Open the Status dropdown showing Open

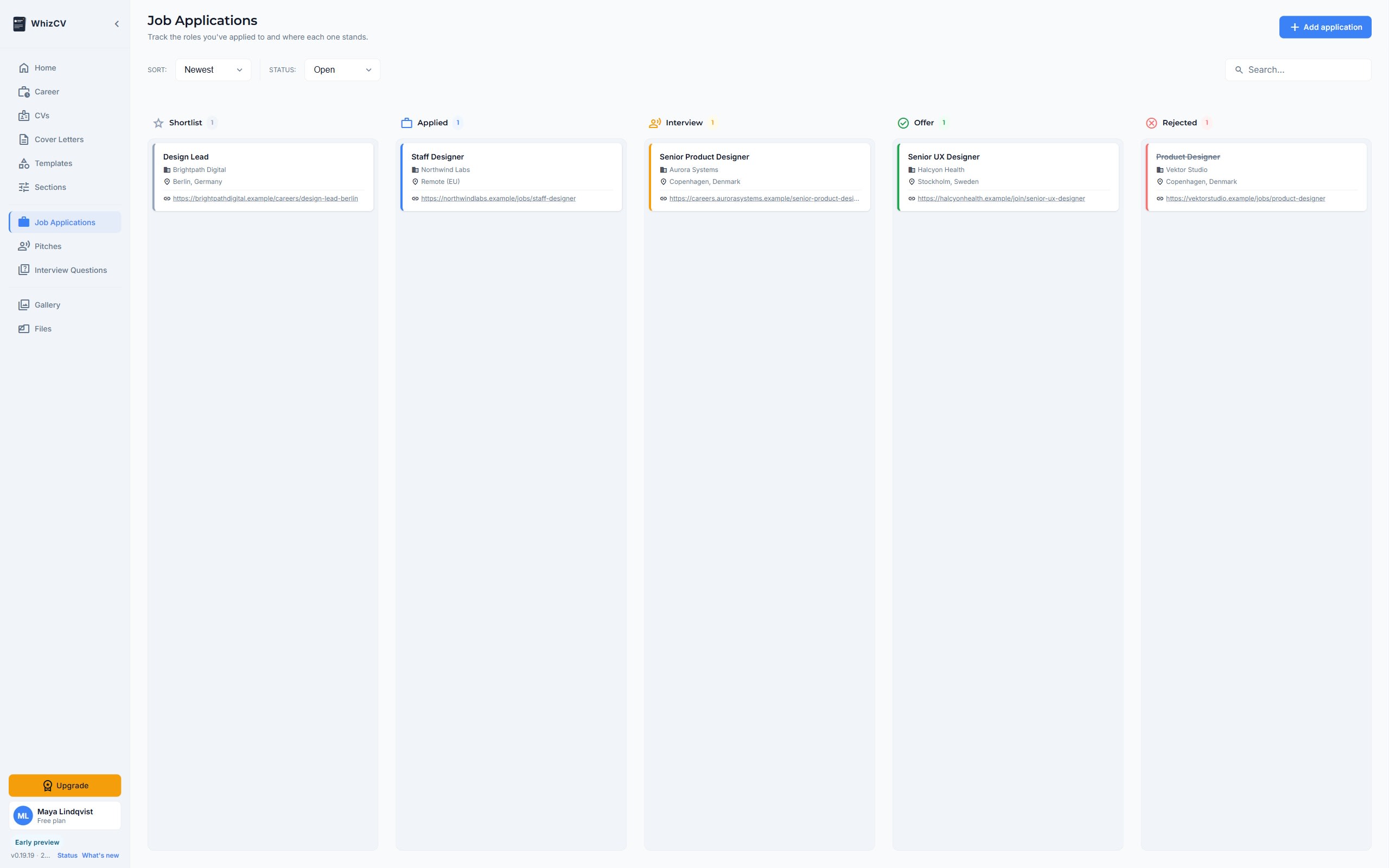click(x=342, y=70)
